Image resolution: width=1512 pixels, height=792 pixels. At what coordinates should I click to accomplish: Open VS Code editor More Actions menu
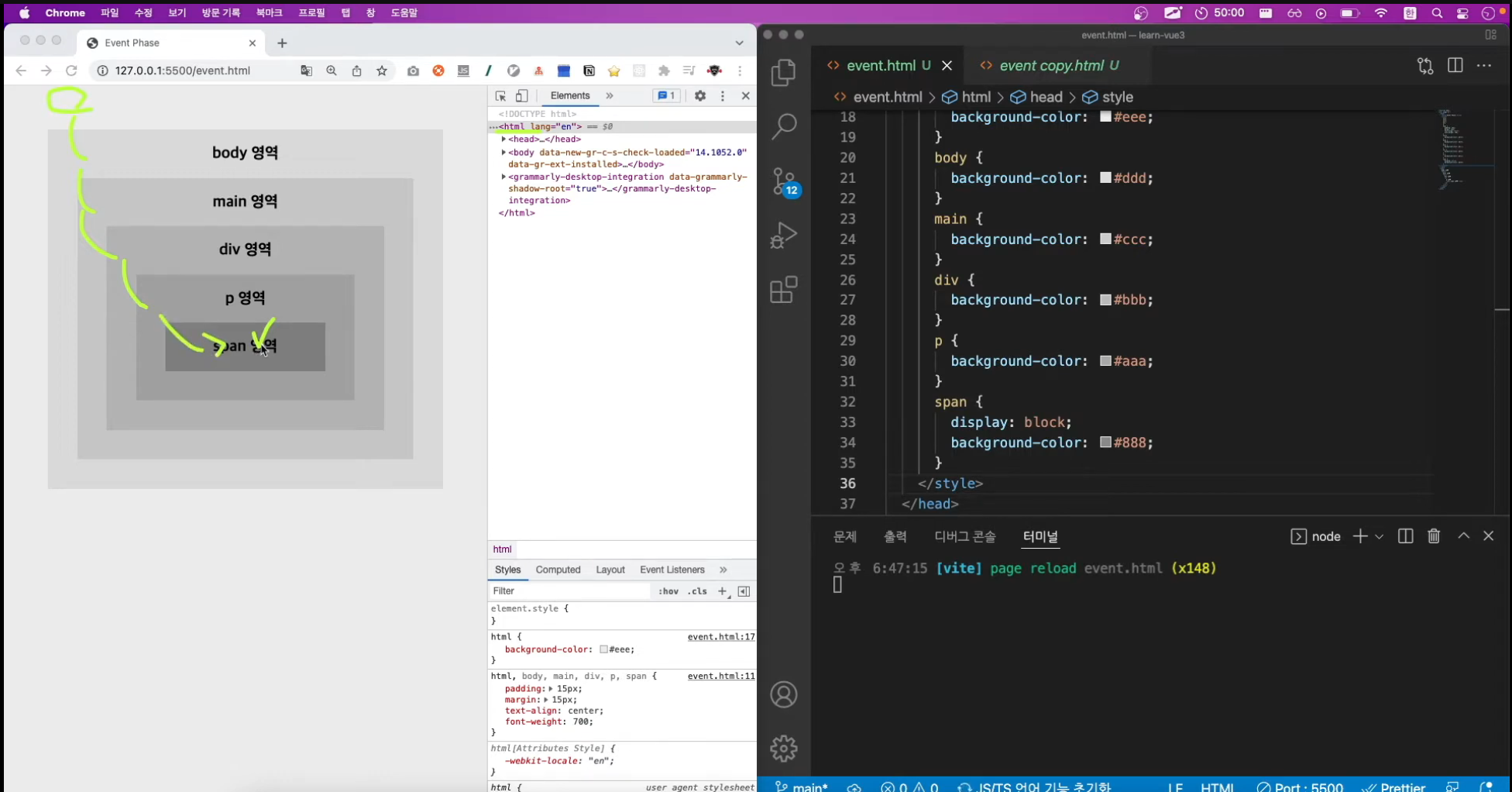click(1484, 65)
